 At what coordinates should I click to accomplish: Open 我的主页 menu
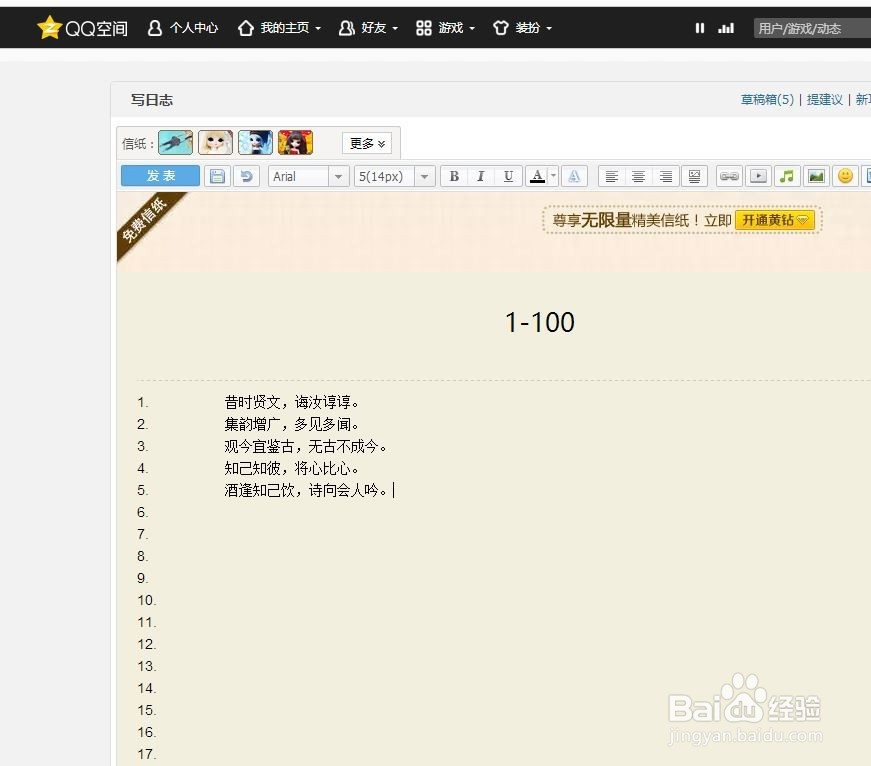click(279, 28)
